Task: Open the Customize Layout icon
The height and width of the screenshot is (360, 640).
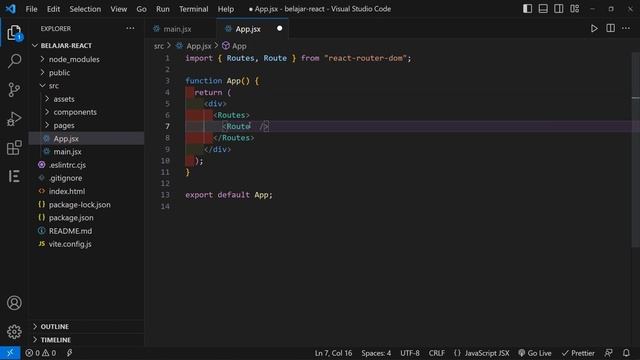Action: tap(574, 9)
